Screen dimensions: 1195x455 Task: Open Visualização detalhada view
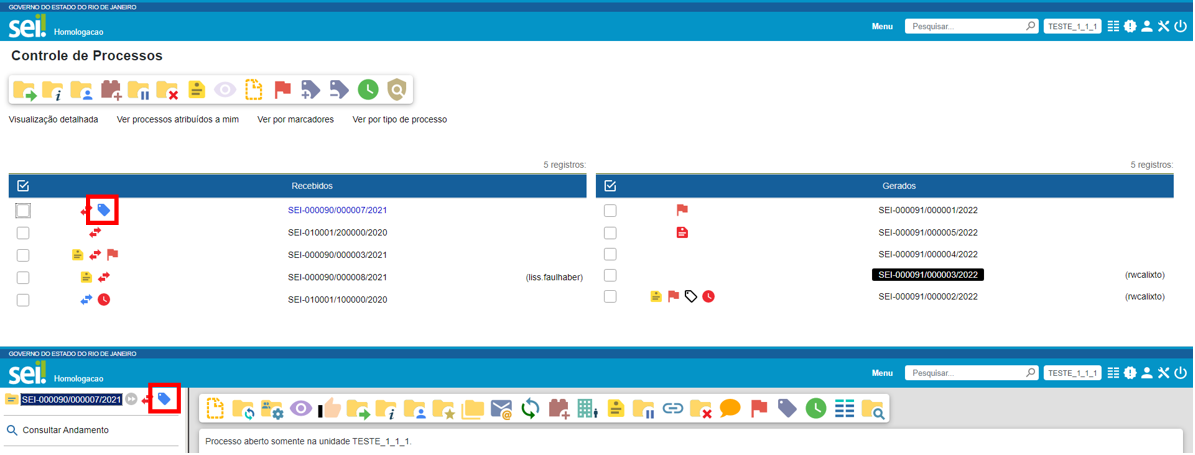[53, 120]
